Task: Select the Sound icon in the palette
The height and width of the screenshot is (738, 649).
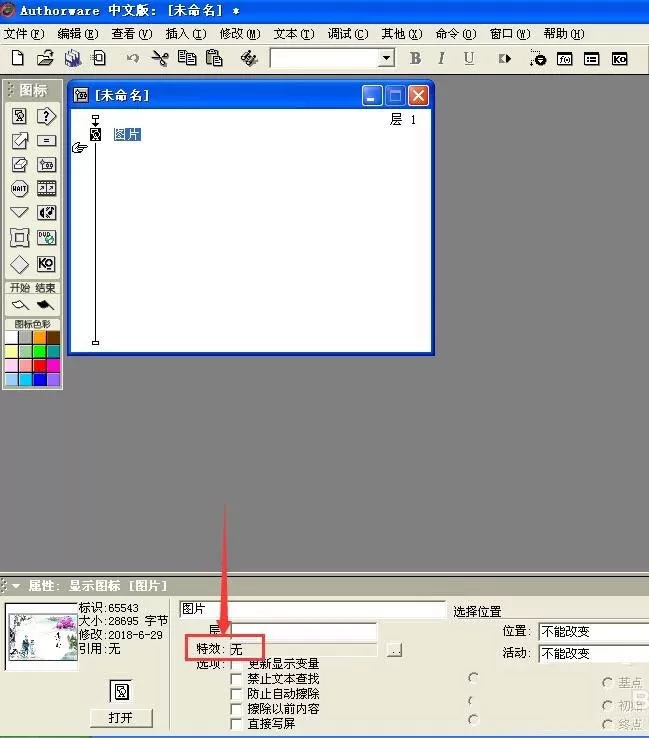Action: click(46, 213)
